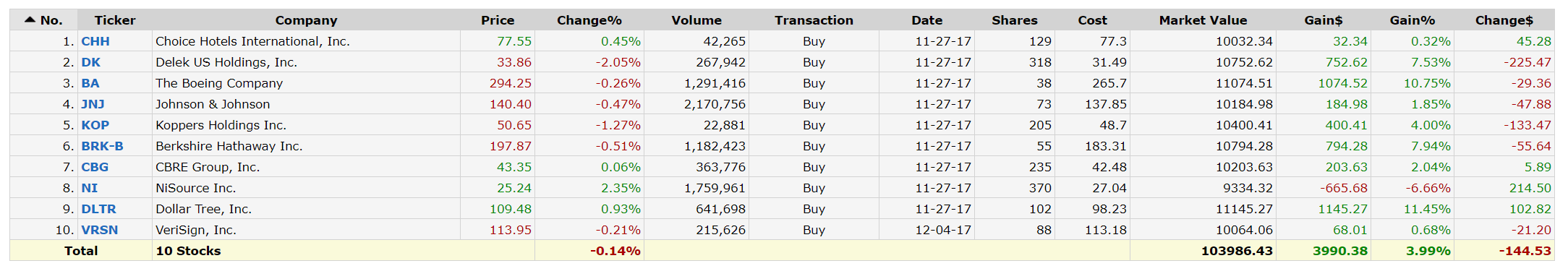Sort by Volume column header

pyautogui.click(x=696, y=20)
